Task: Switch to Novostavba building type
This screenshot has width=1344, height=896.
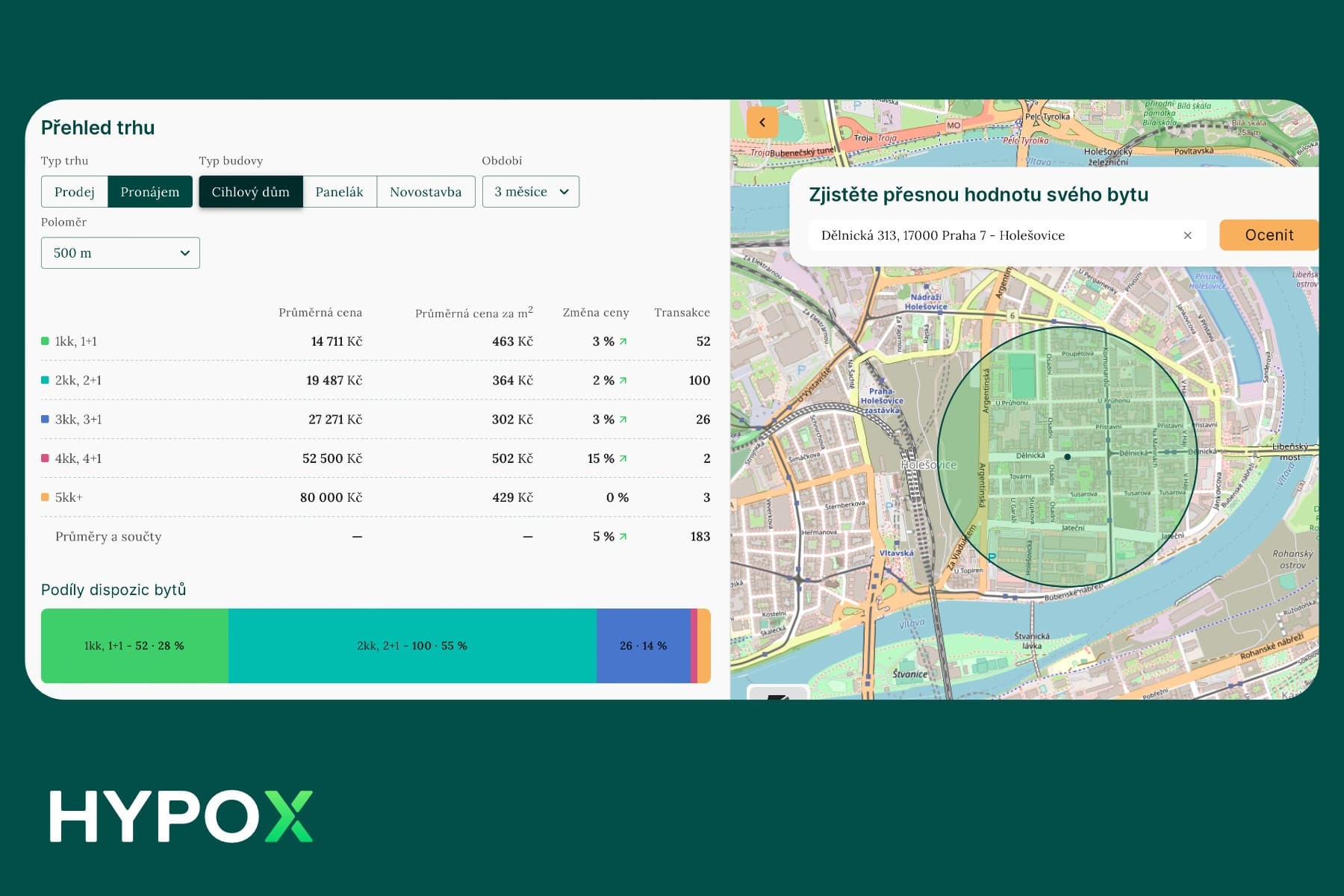Action: (x=426, y=192)
